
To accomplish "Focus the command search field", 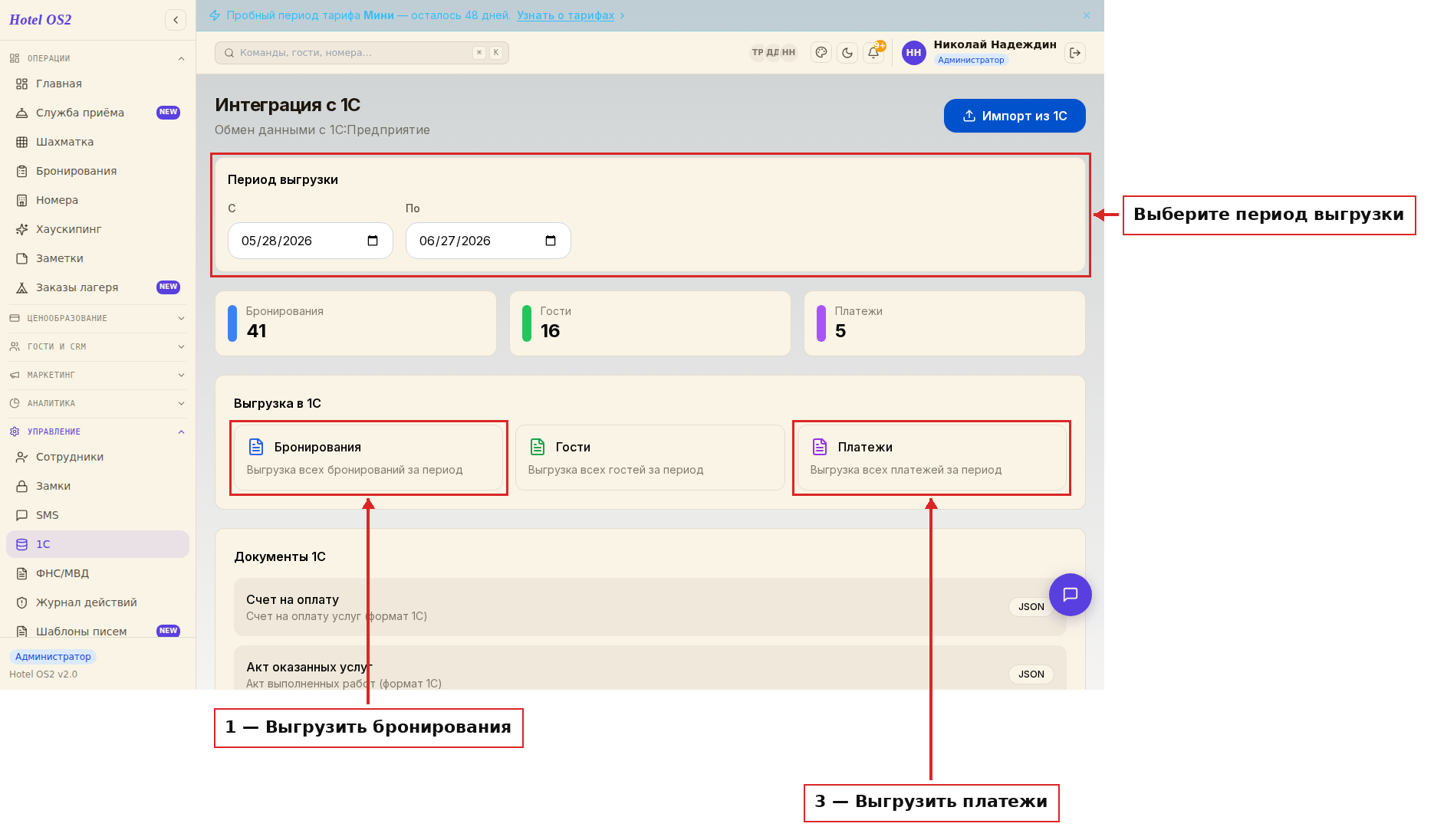I will pos(362,53).
